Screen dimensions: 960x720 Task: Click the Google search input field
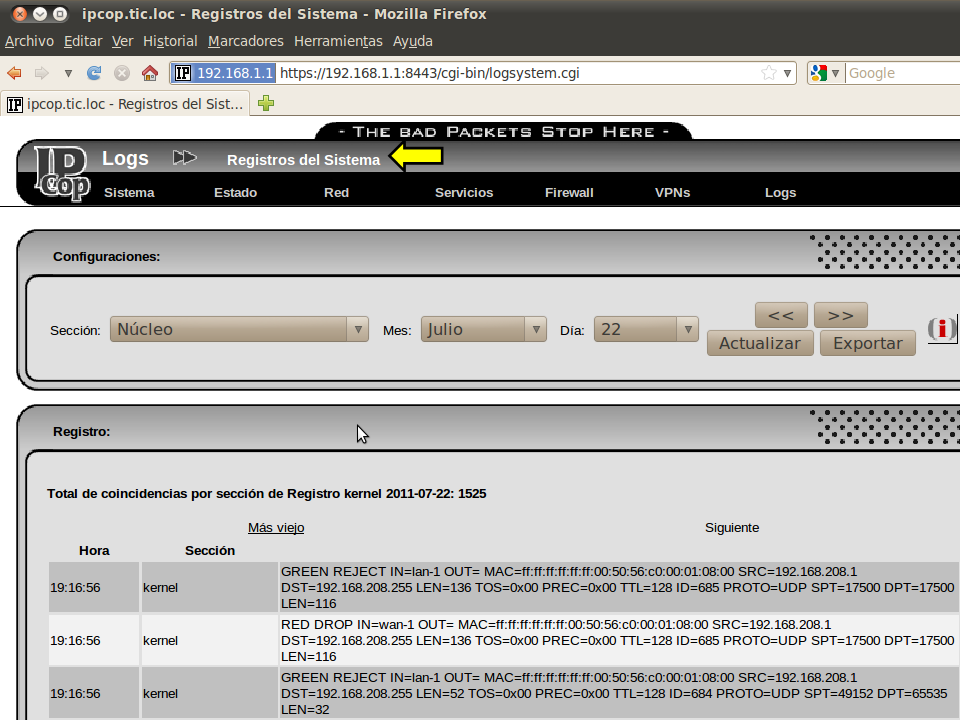point(900,73)
